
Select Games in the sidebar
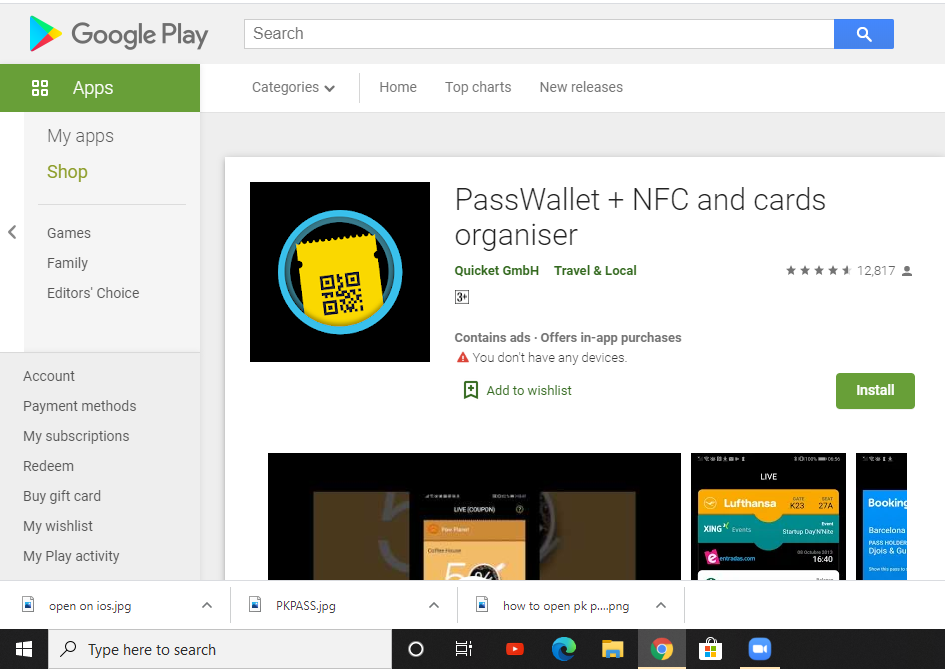pyautogui.click(x=69, y=233)
